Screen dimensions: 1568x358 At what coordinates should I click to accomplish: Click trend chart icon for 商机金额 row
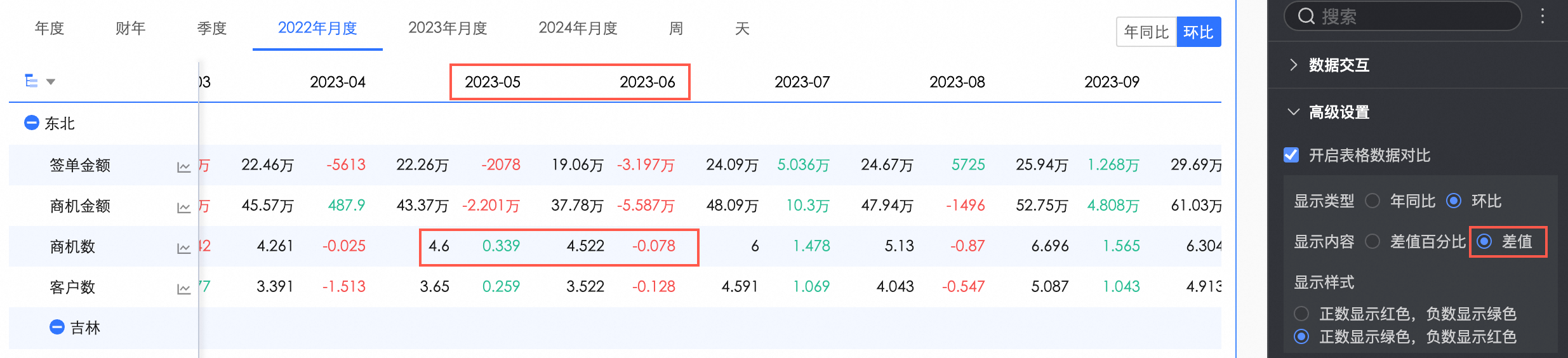coord(183,208)
